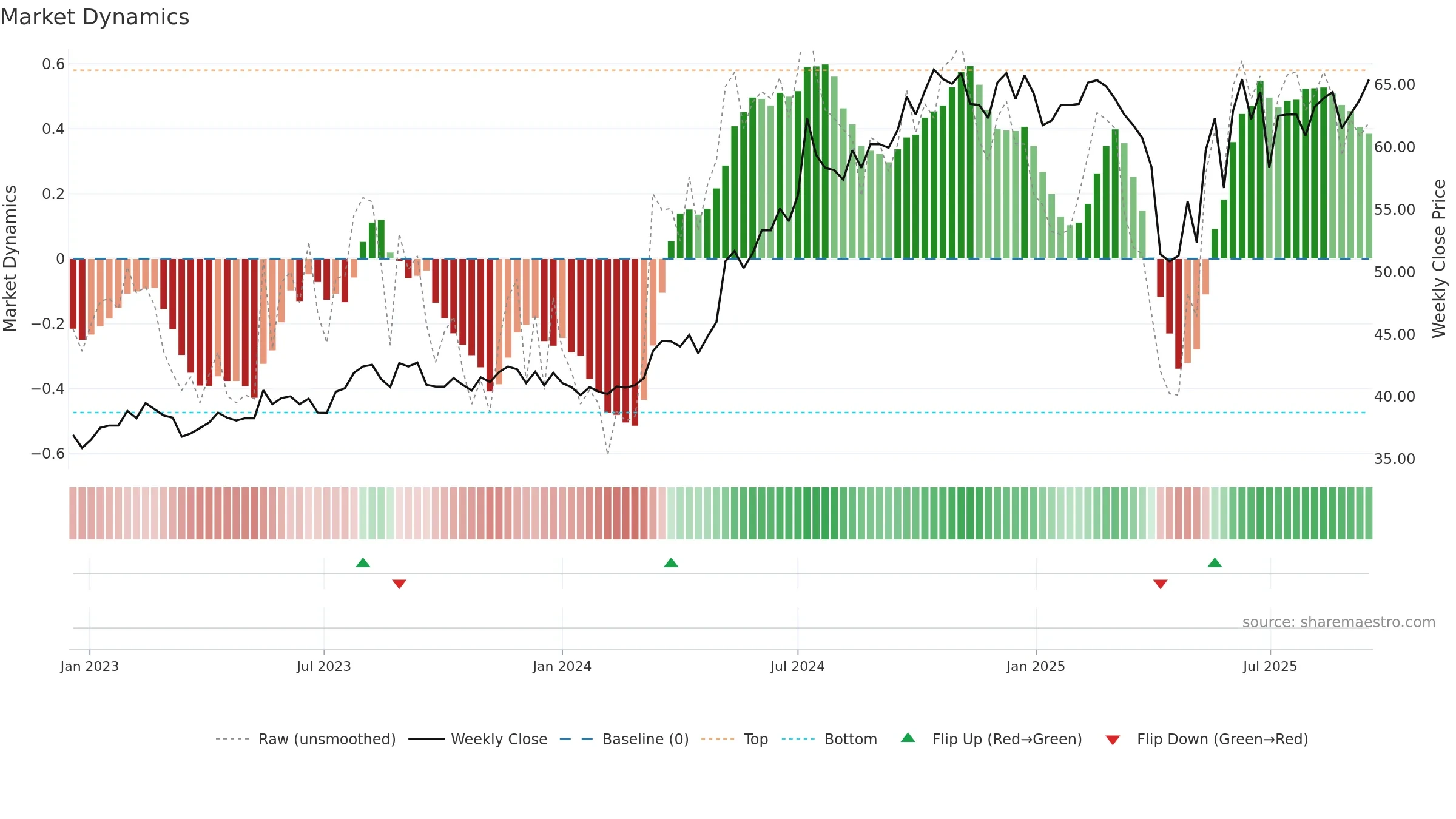Image resolution: width=1456 pixels, height=819 pixels.
Task: Click the −0.6 left-axis tick label
Action: point(48,453)
